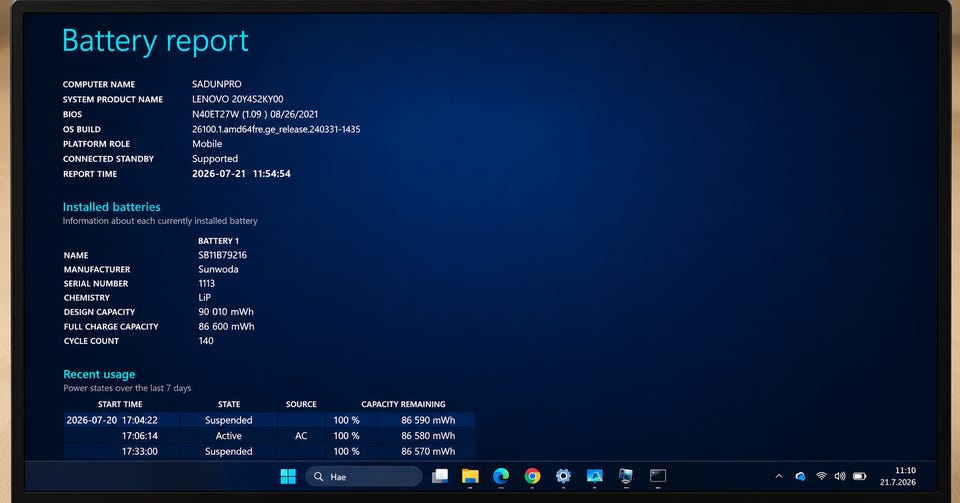Open the Wi-Fi network tray icon

pos(821,476)
